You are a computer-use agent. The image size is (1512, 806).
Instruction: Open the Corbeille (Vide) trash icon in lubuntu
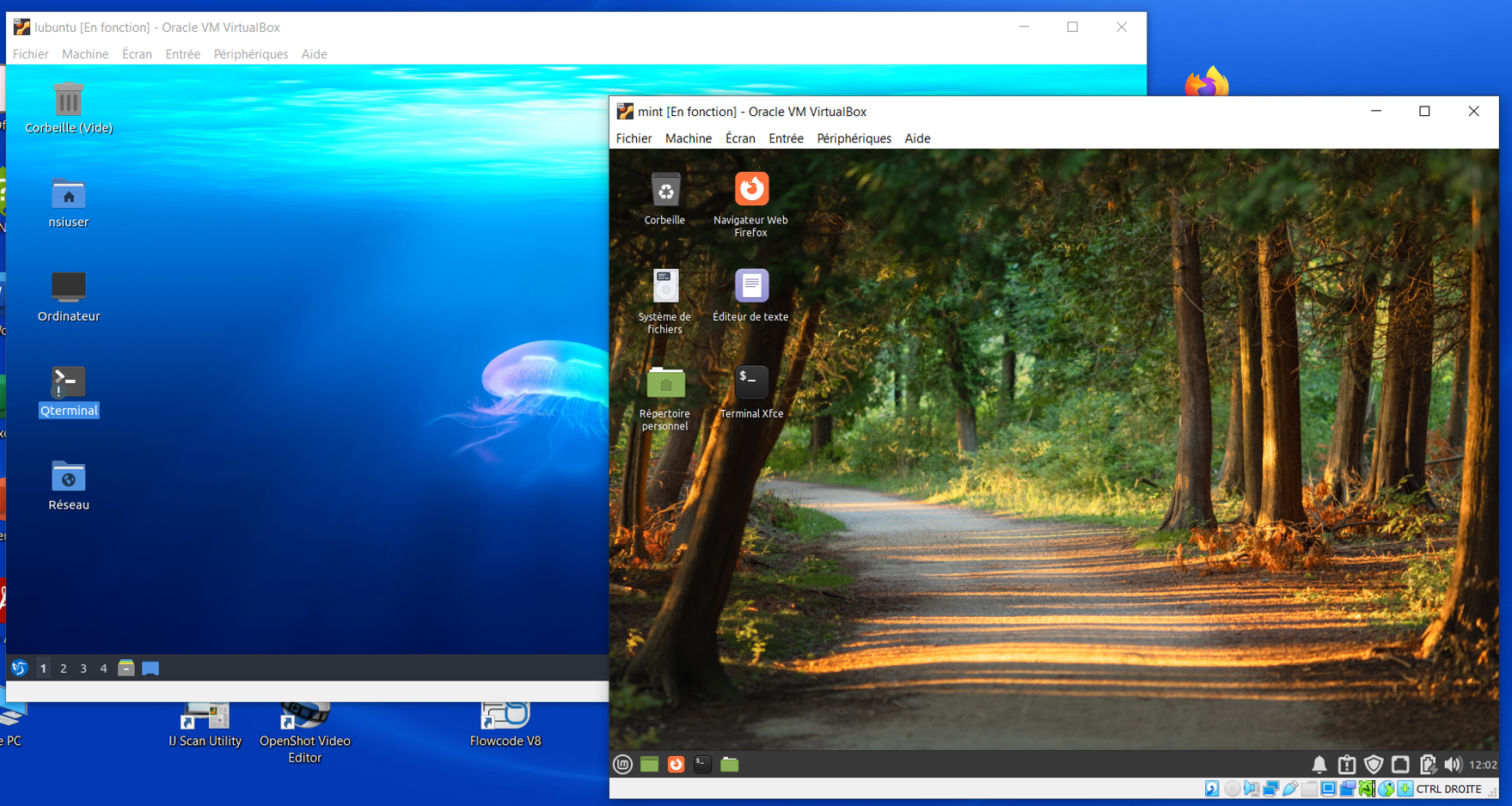pyautogui.click(x=68, y=101)
